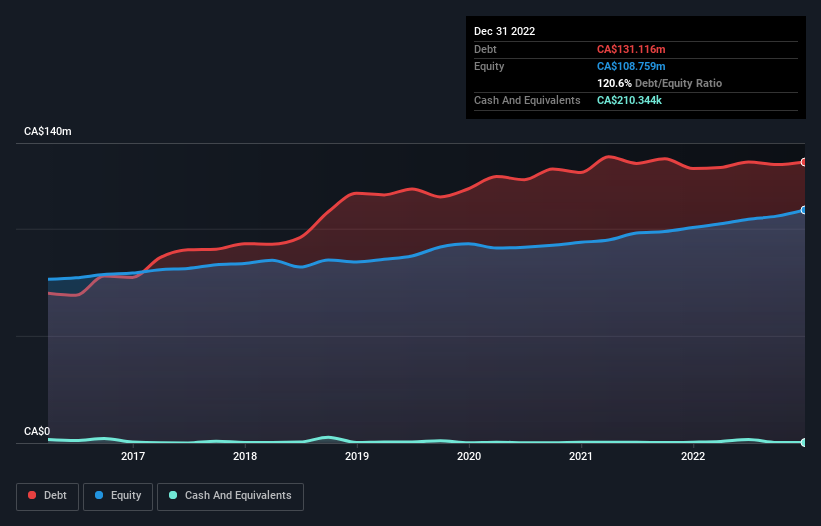821x526 pixels.
Task: Select the 2022 x-axis label
Action: (x=693, y=456)
